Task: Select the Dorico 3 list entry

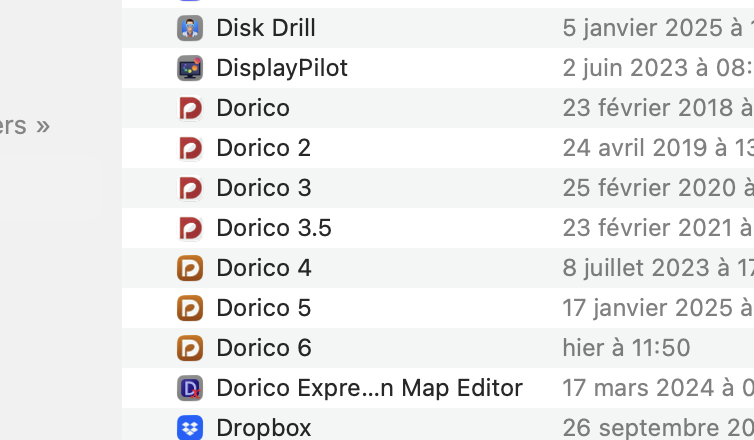Action: pyautogui.click(x=263, y=188)
